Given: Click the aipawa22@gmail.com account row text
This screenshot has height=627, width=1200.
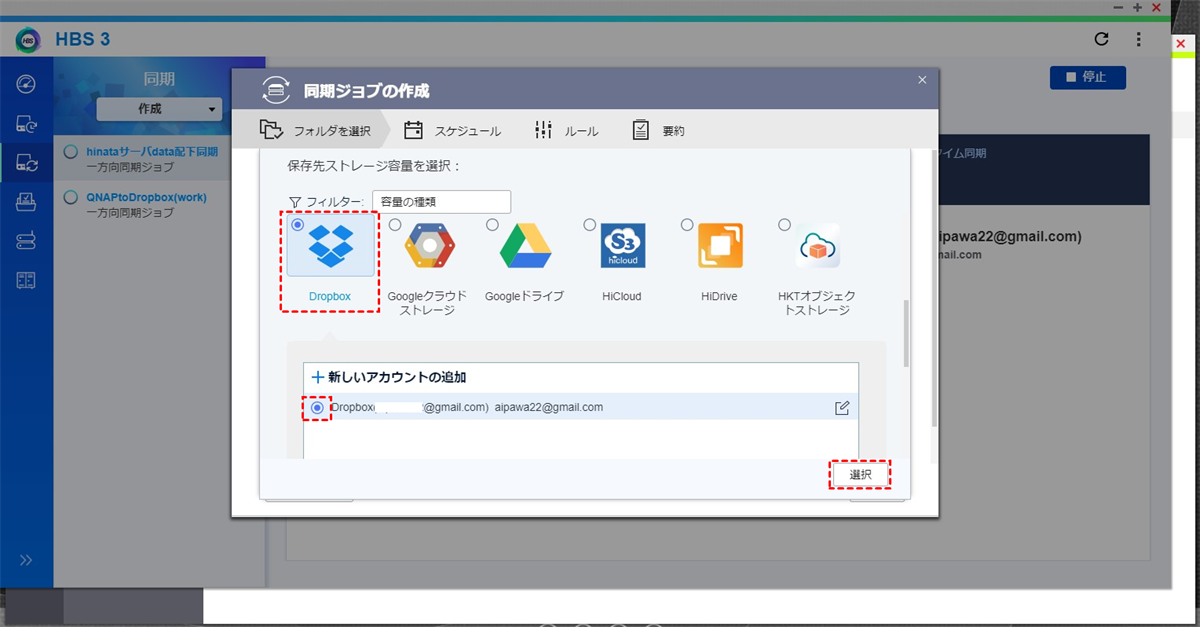Looking at the screenshot, I should click(549, 408).
